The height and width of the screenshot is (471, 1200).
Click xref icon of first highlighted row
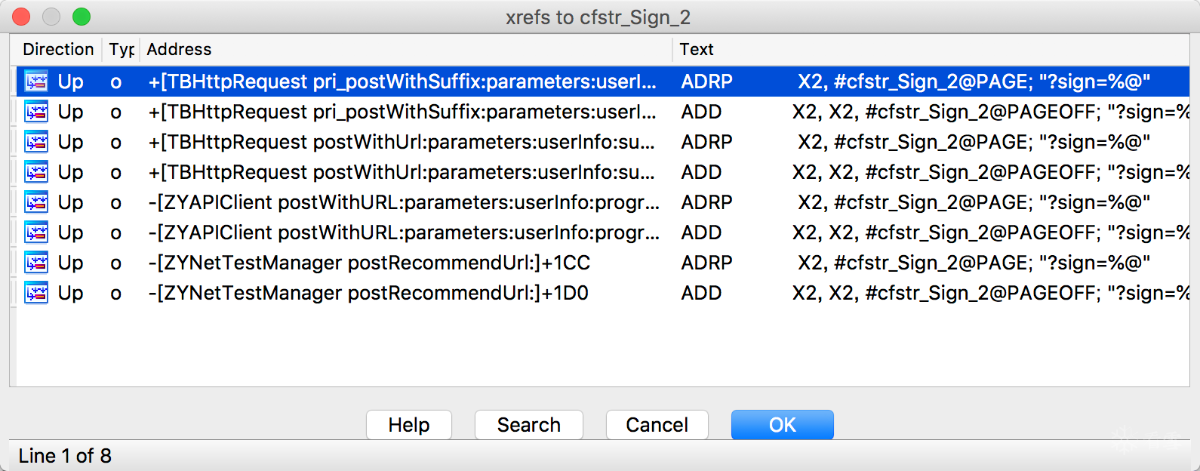36,82
